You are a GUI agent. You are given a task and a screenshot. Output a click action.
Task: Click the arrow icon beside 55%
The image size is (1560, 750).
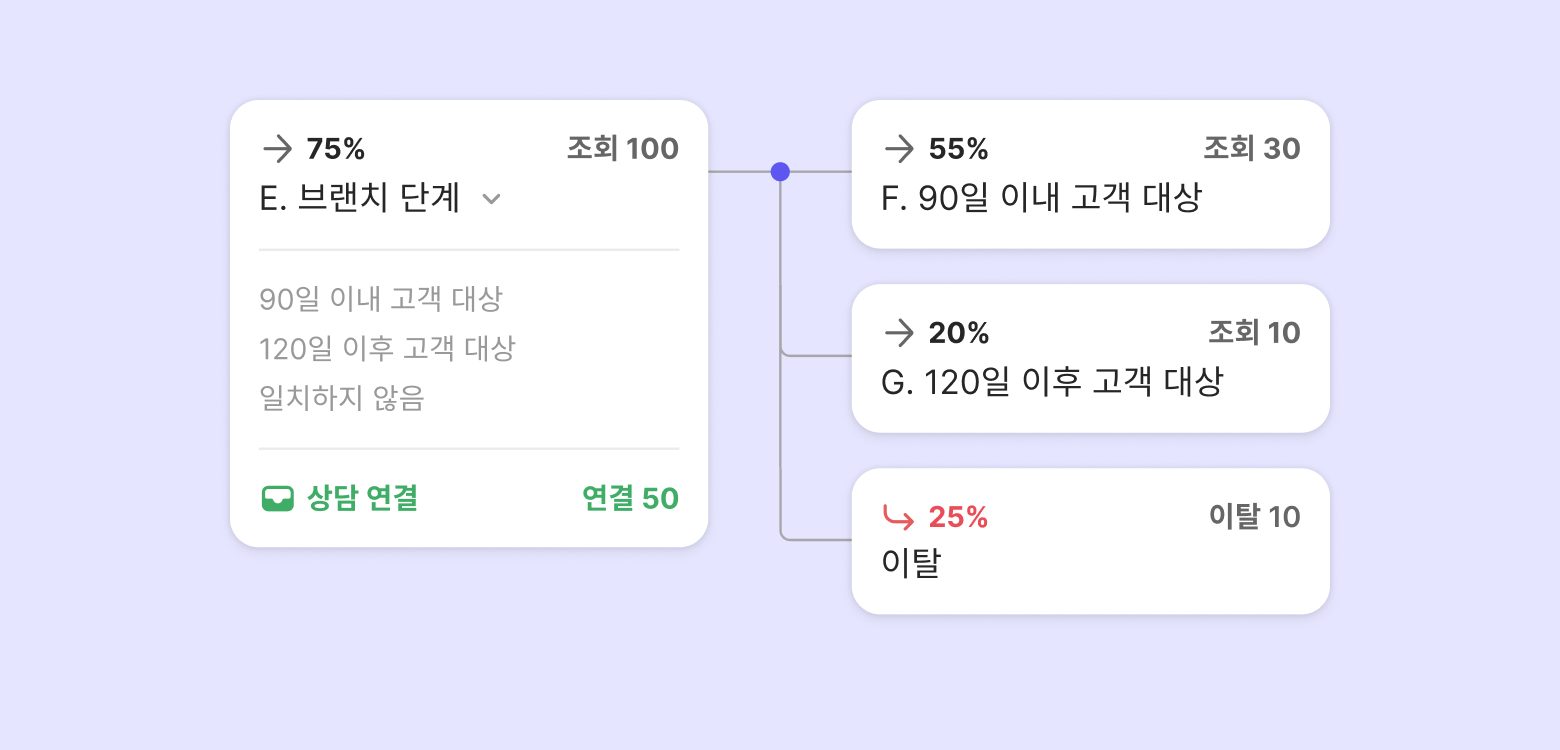tap(899, 149)
